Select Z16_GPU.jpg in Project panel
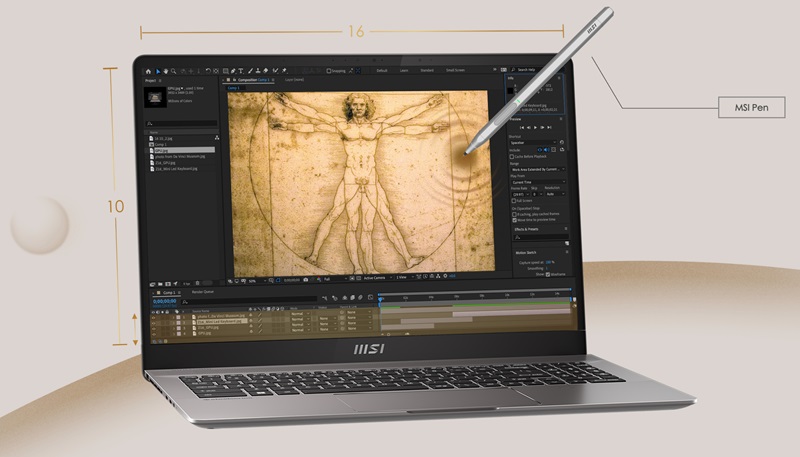The width and height of the screenshot is (800, 457). 165,163
